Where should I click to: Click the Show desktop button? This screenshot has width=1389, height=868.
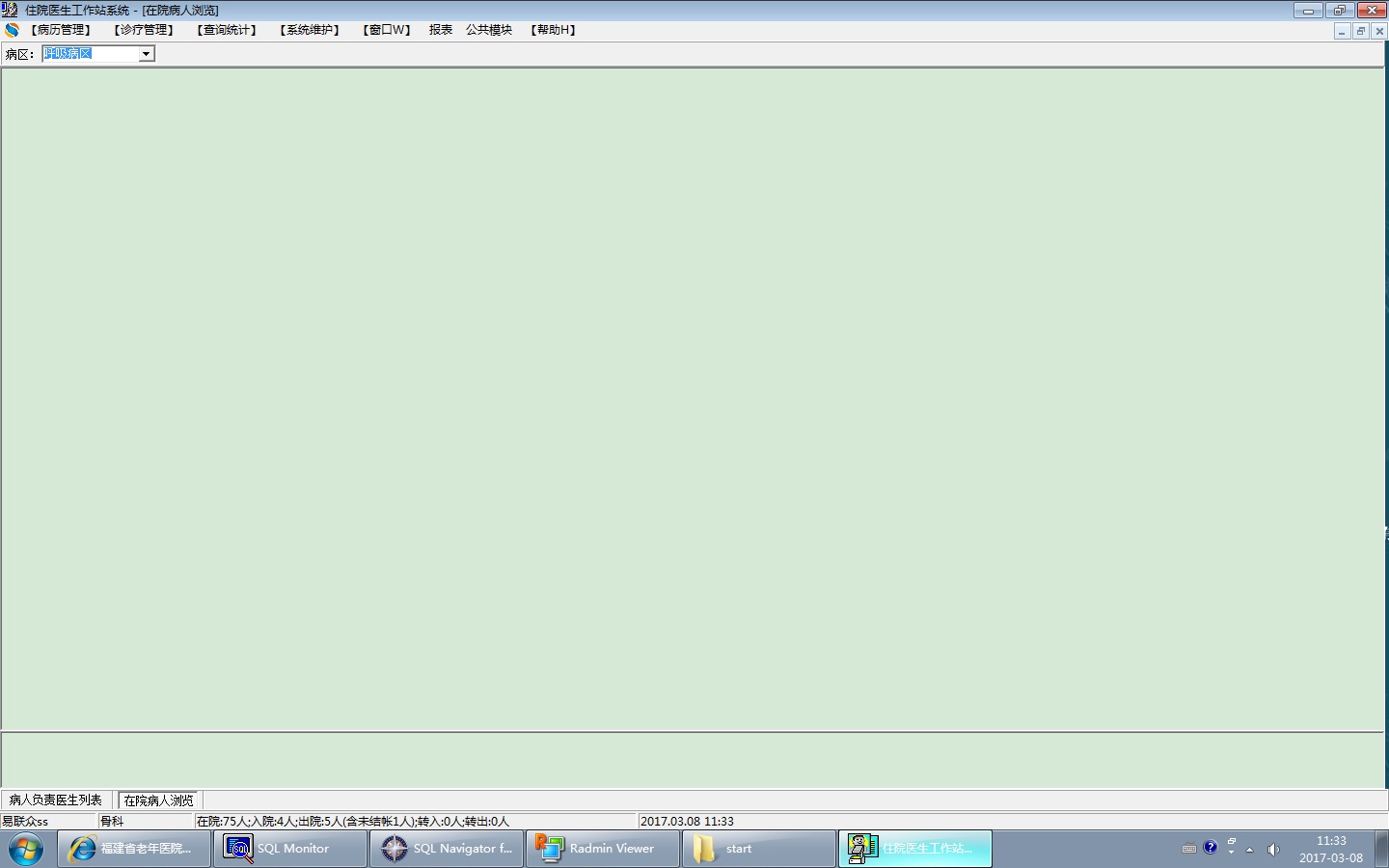point(1381,849)
